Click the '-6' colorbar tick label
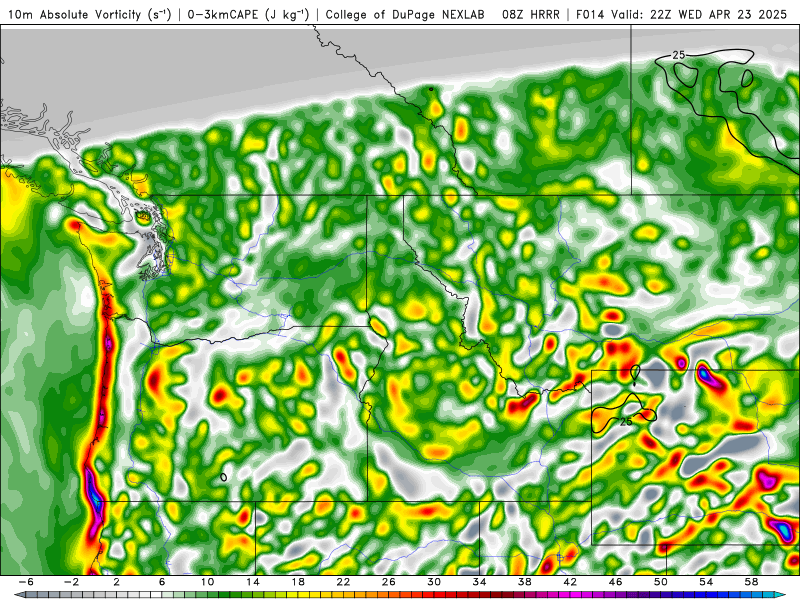This screenshot has width=800, height=600. [x=26, y=582]
